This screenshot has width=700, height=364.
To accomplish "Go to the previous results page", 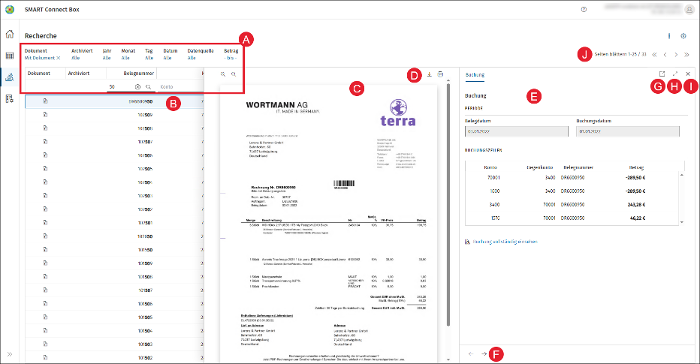I will click(x=665, y=54).
